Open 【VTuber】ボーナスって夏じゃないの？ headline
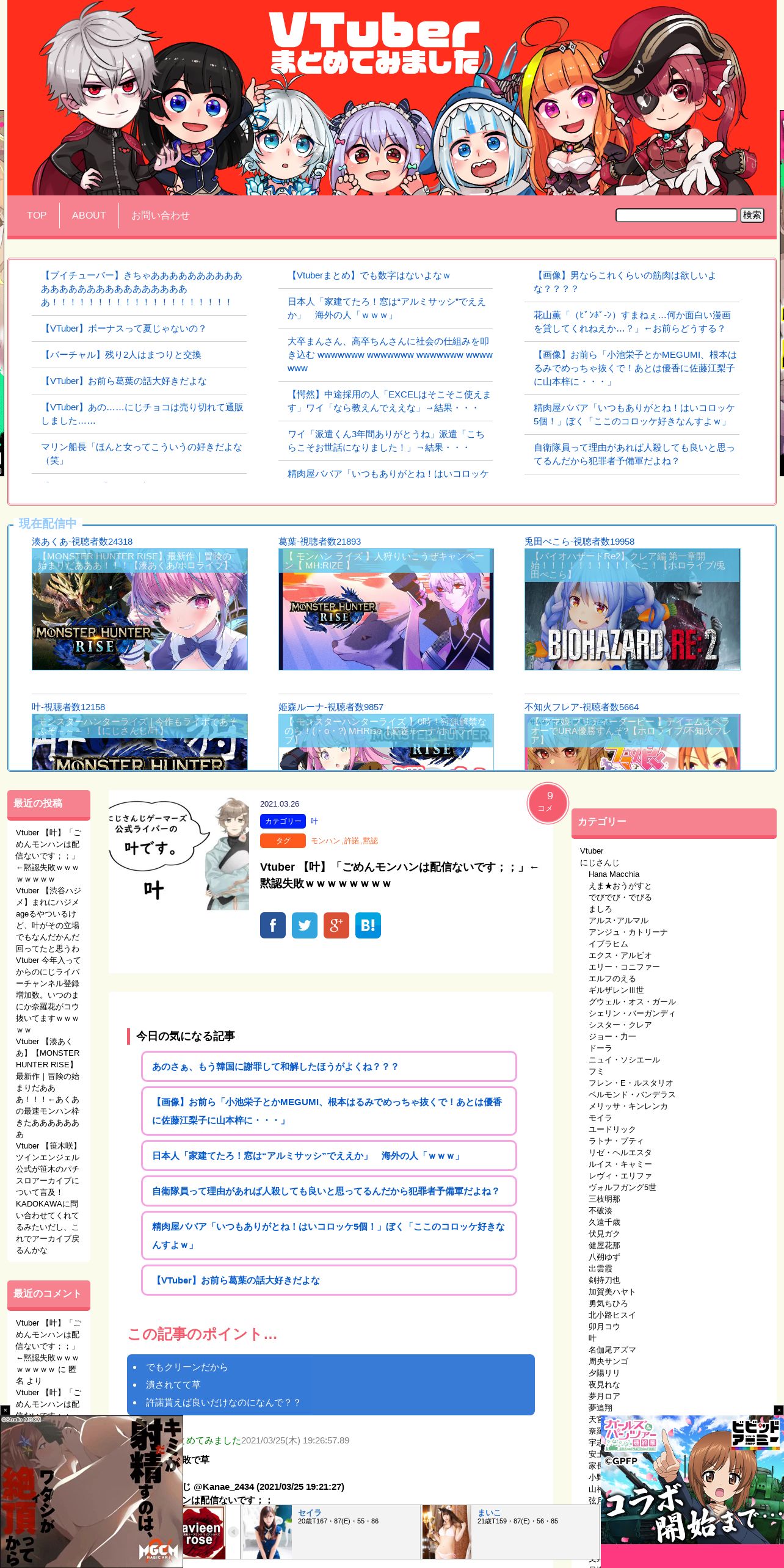 point(124,328)
